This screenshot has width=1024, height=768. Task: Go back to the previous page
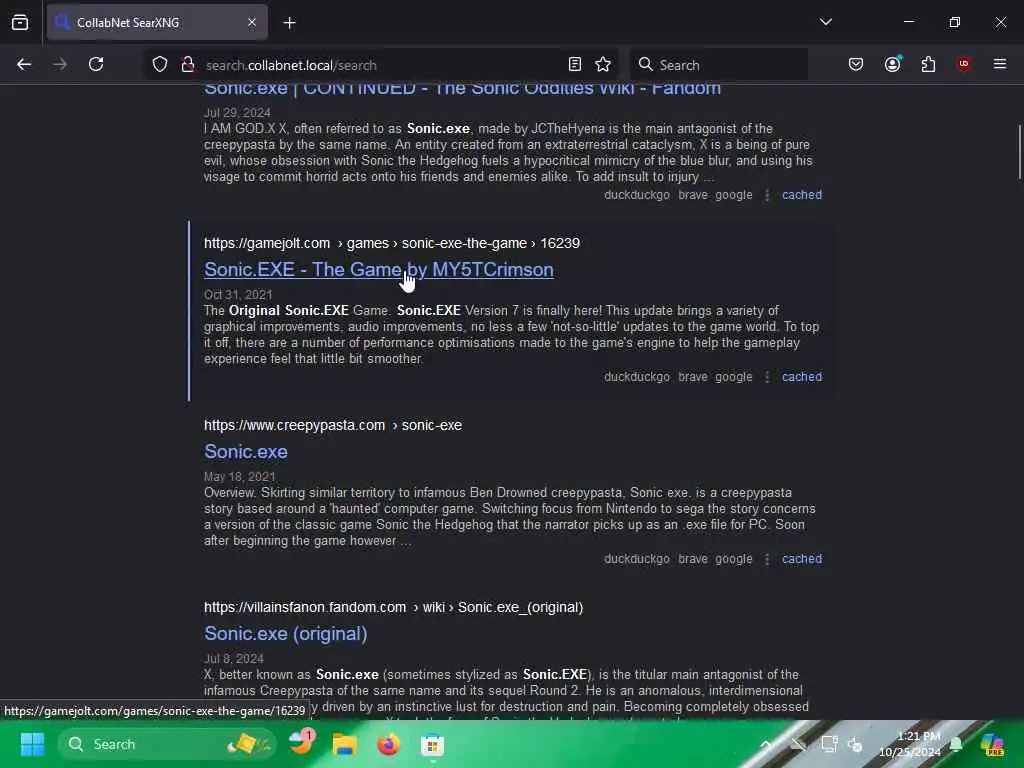pos(24,65)
